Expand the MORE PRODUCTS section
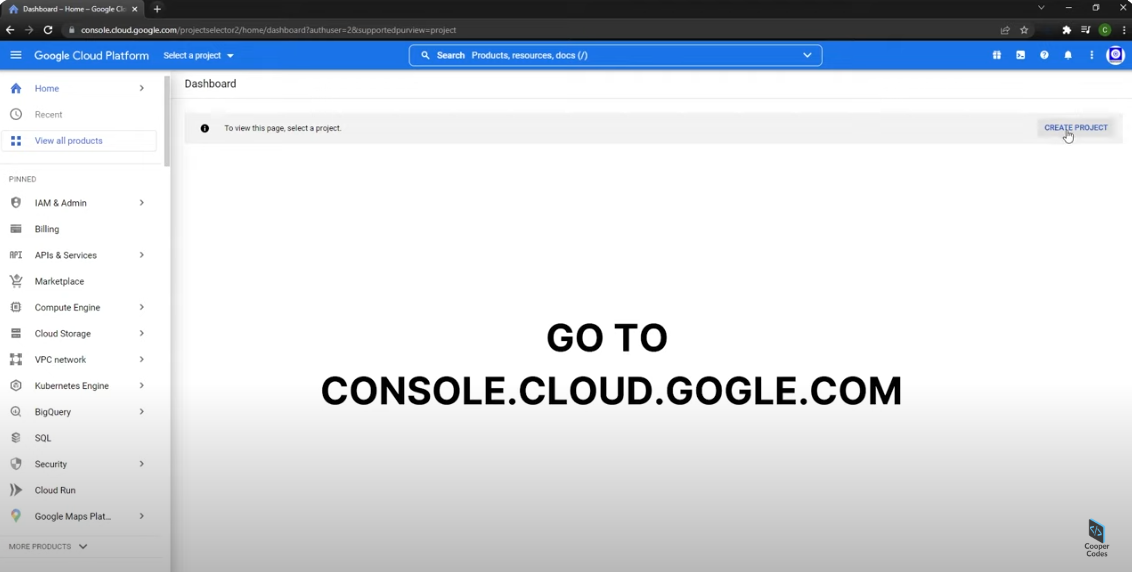Image resolution: width=1132 pixels, height=572 pixels. tap(48, 547)
